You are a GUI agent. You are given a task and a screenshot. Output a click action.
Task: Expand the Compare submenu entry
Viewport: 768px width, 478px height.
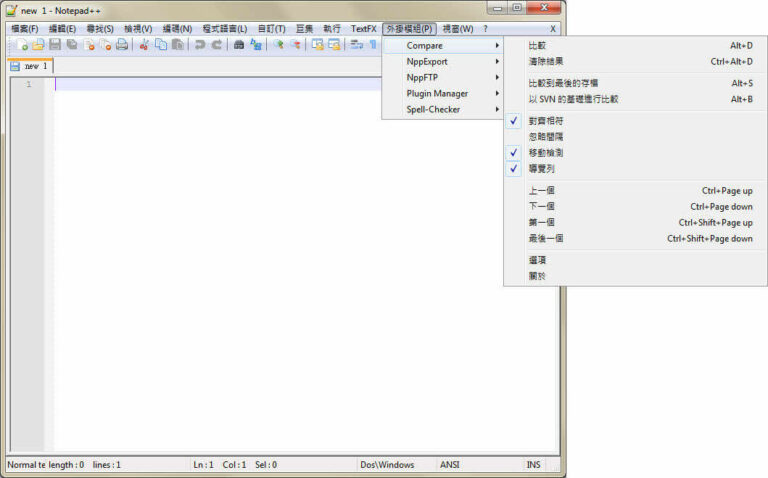pos(443,46)
